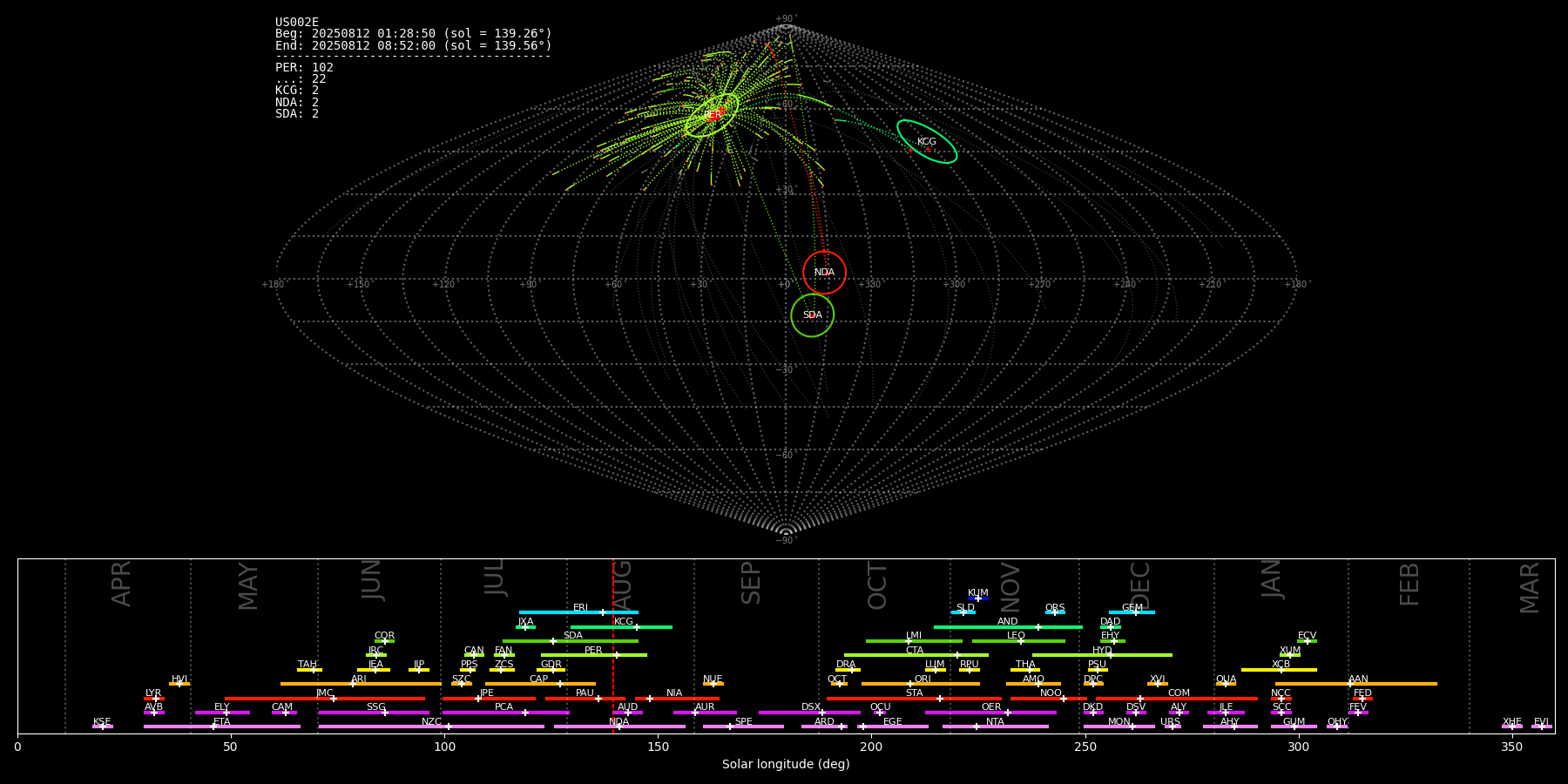Image resolution: width=1568 pixels, height=784 pixels.
Task: Click the red dashed current-date marker in timeline
Action: click(613, 645)
